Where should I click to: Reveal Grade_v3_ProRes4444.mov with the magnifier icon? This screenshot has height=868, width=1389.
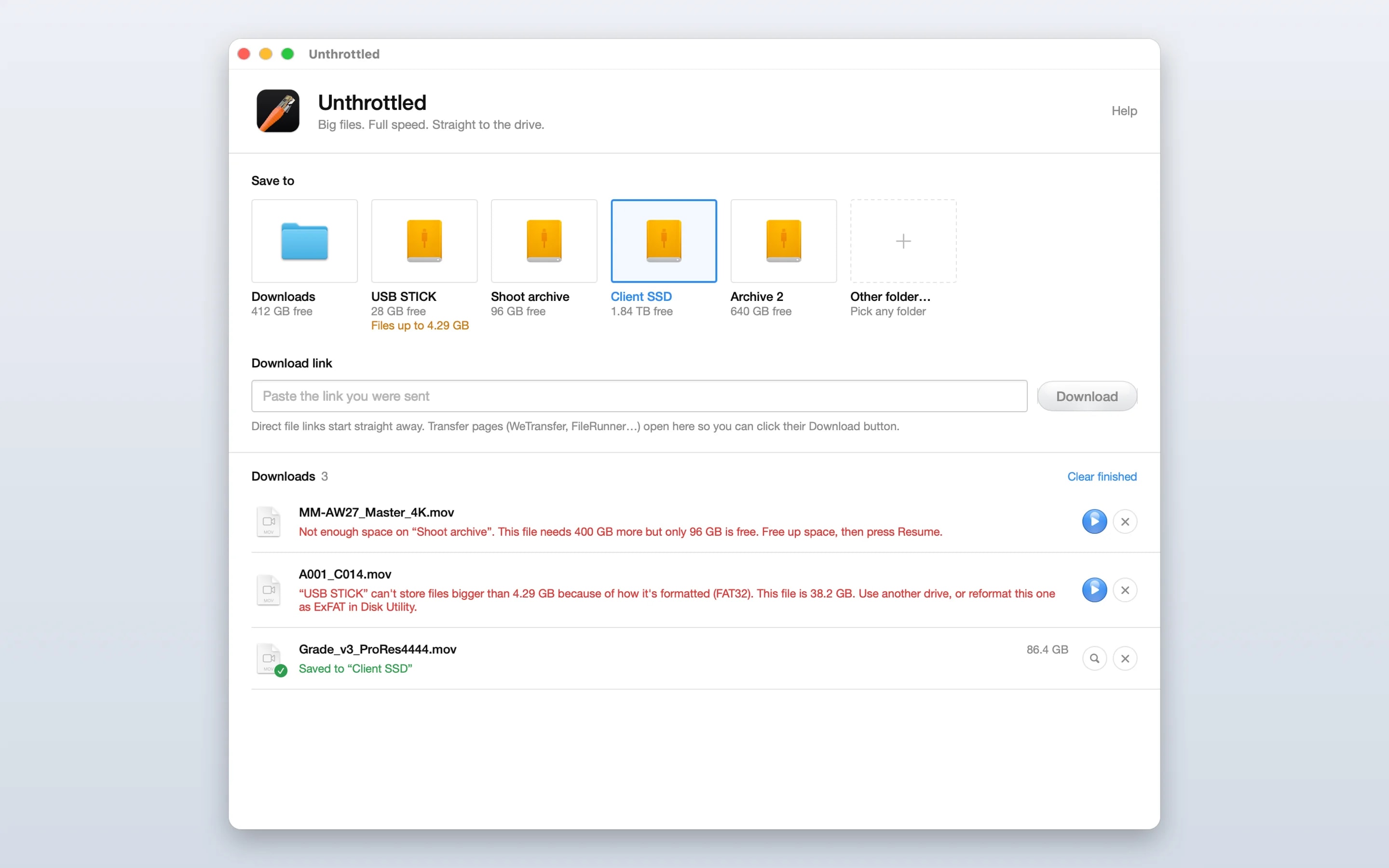tap(1094, 658)
